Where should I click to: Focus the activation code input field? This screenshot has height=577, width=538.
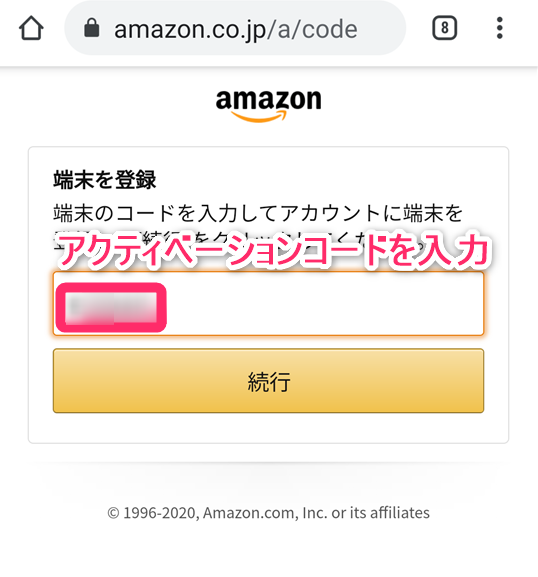pos(268,304)
